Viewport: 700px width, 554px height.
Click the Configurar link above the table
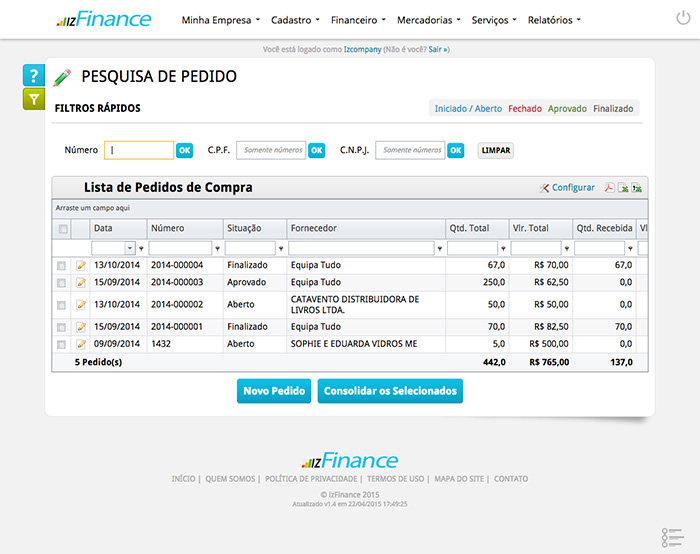click(x=572, y=187)
